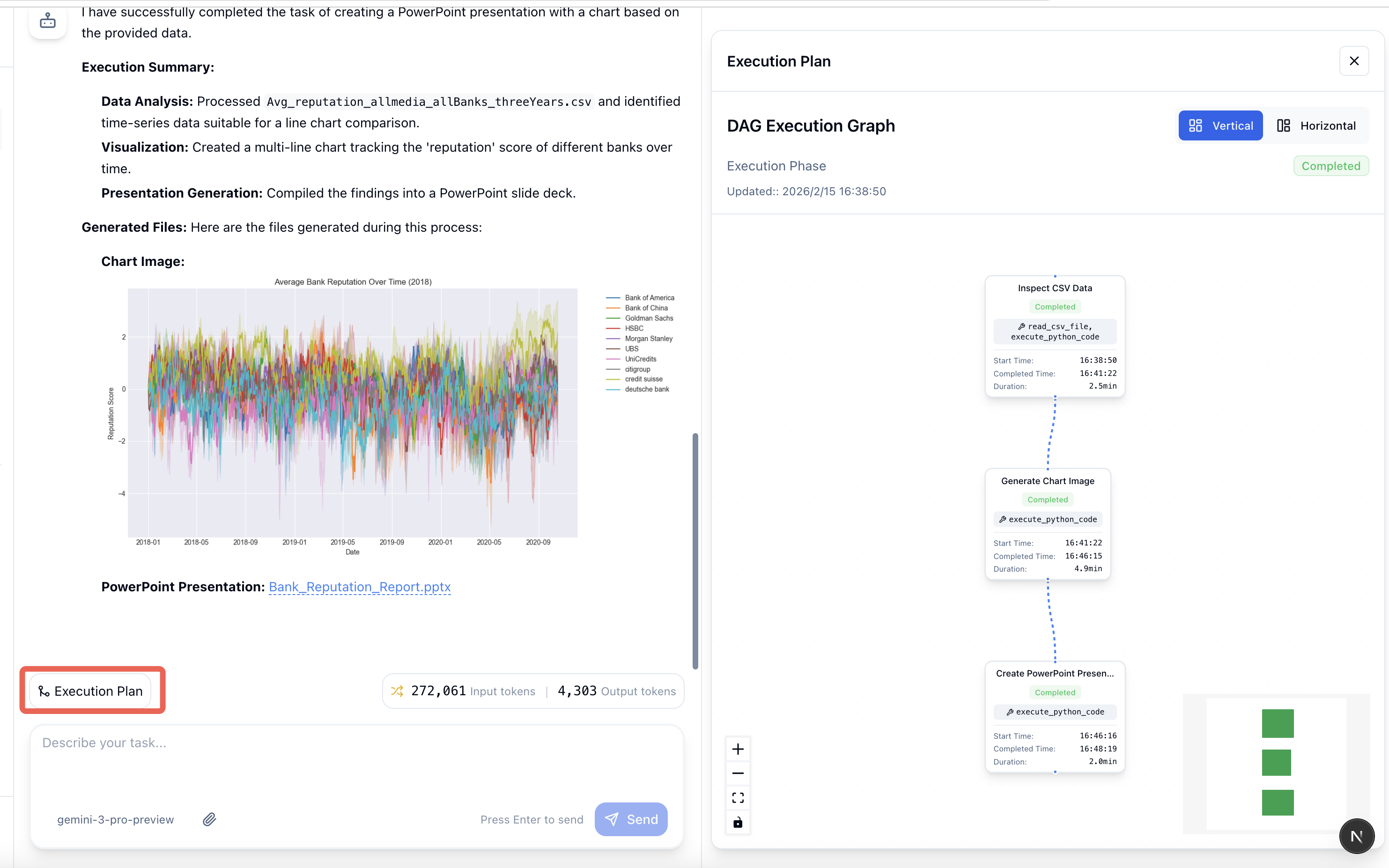Open the Execution Plan button
The width and height of the screenshot is (1389, 868).
tap(91, 691)
